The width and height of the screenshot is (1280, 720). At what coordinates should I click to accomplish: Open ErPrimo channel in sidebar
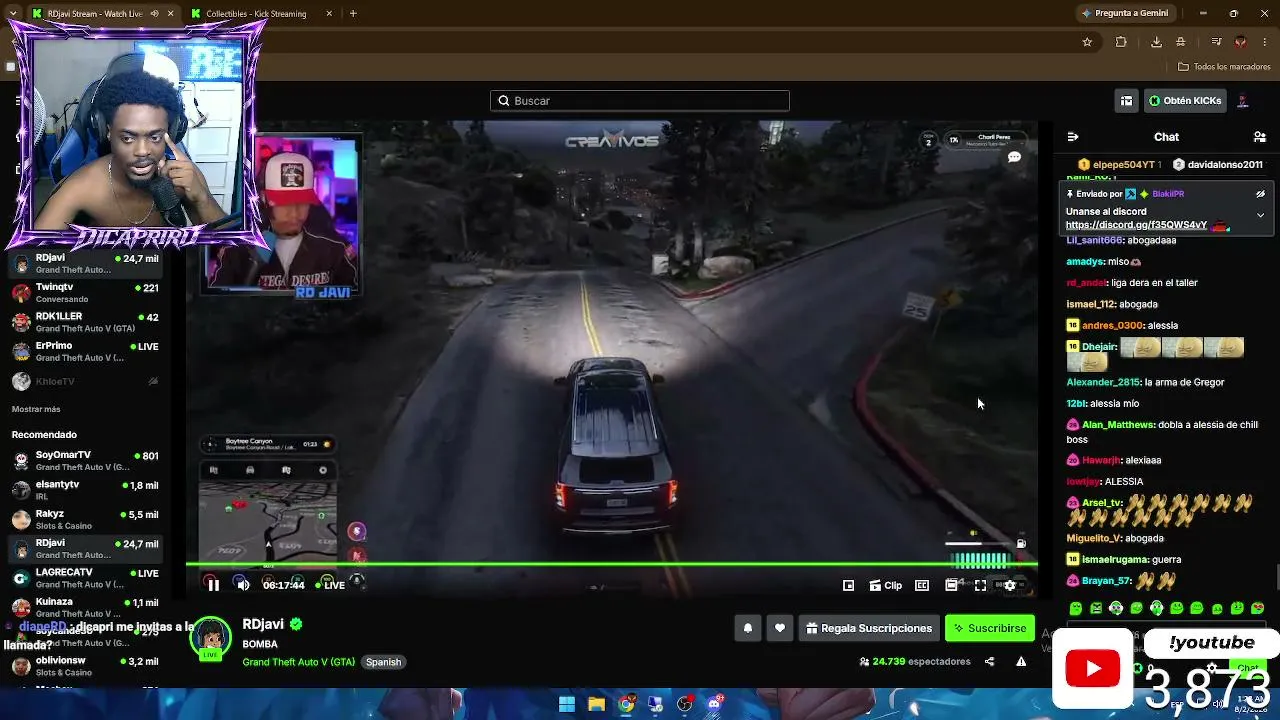point(85,351)
